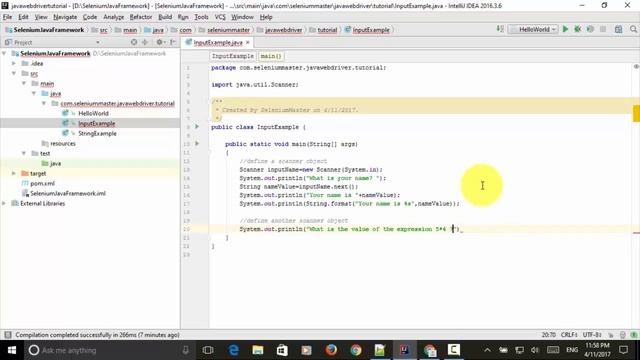Click the cursor position 20:70 indicator
The image size is (640, 360).
pyautogui.click(x=549, y=335)
